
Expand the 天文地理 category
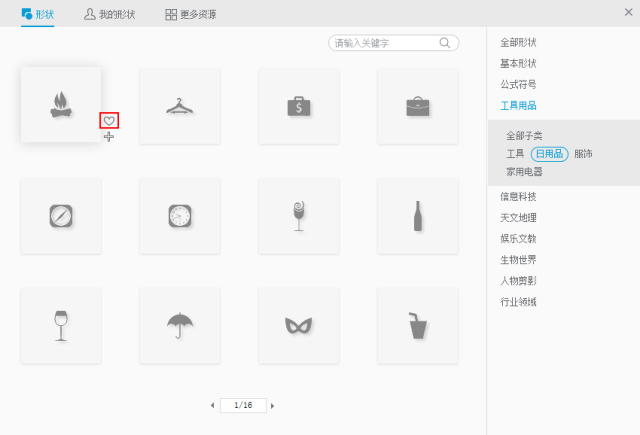(518, 218)
